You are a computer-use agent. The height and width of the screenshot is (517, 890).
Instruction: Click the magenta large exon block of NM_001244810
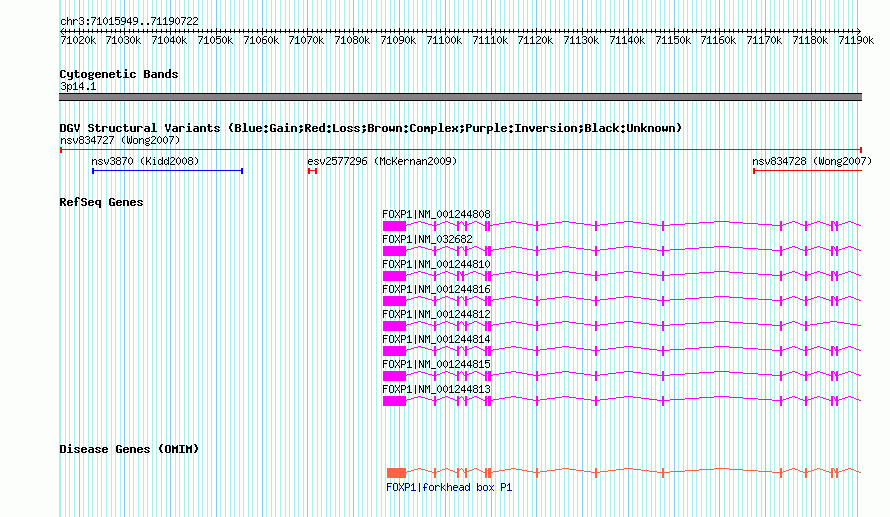pyautogui.click(x=394, y=276)
